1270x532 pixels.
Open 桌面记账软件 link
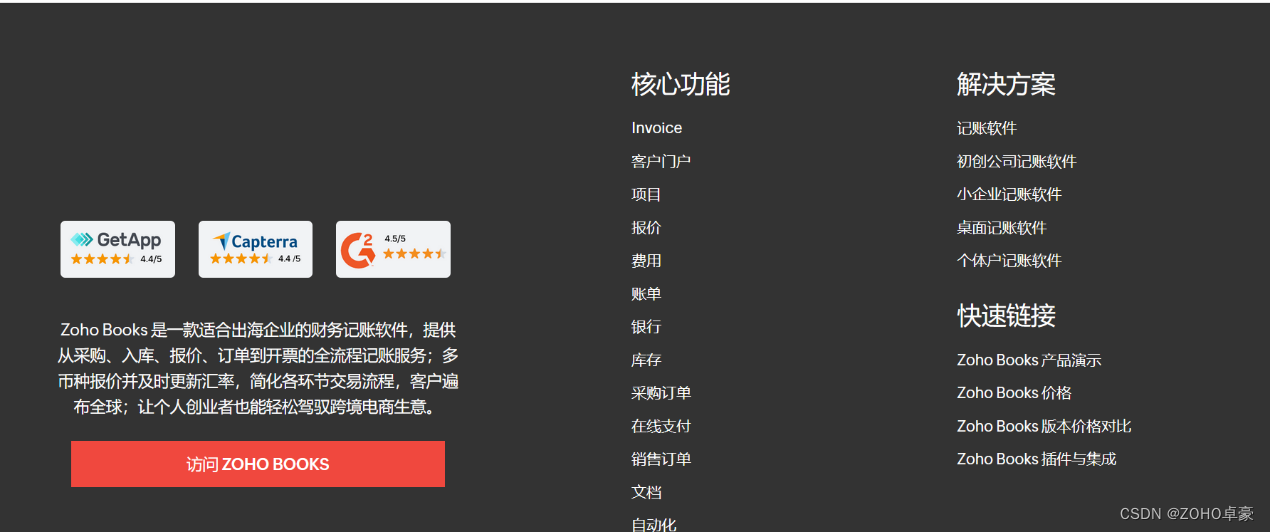(x=1002, y=227)
